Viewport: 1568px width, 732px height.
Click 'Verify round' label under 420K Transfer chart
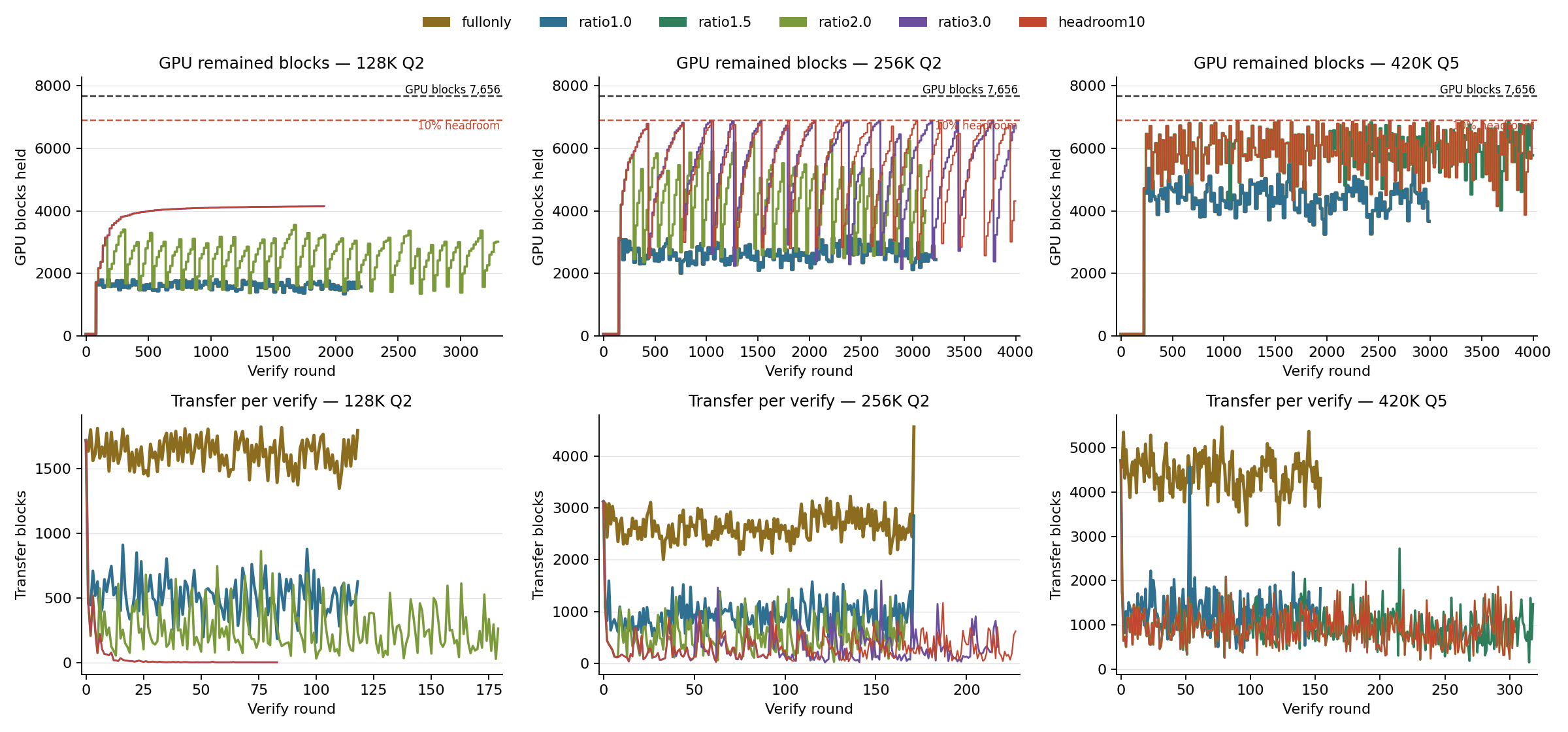coord(1326,709)
